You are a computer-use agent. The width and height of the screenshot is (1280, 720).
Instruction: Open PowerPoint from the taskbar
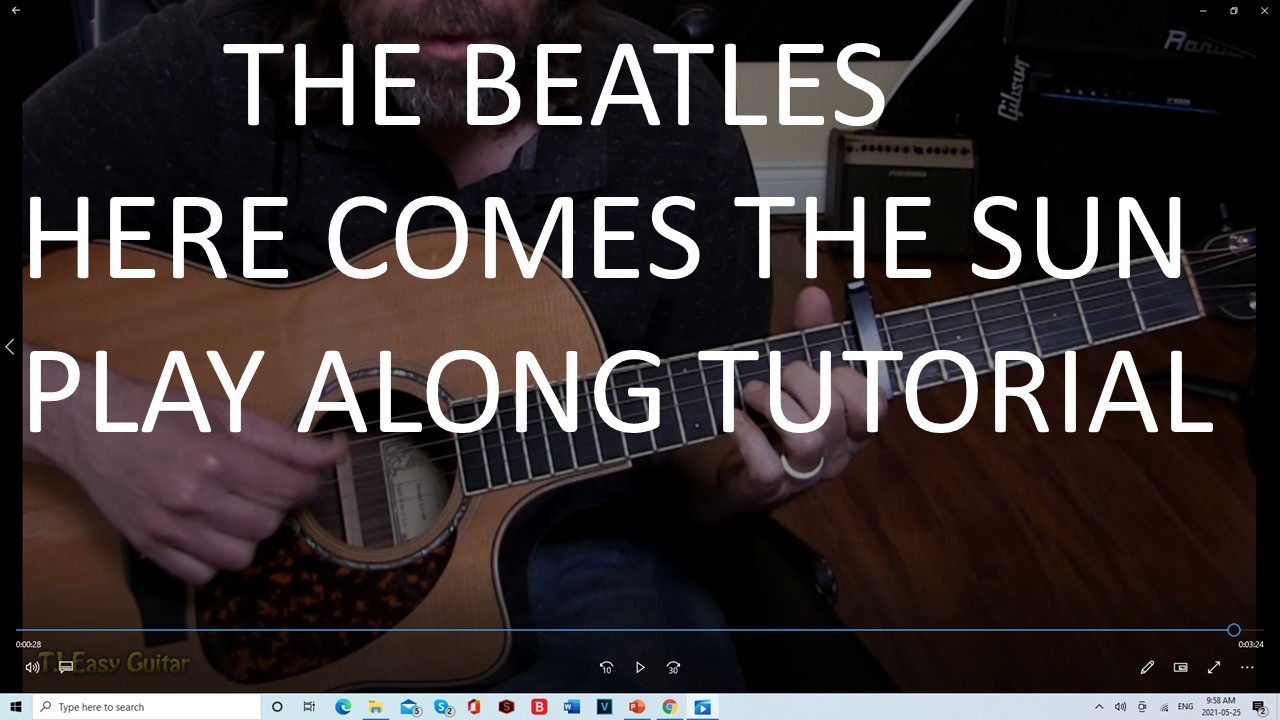pos(637,707)
